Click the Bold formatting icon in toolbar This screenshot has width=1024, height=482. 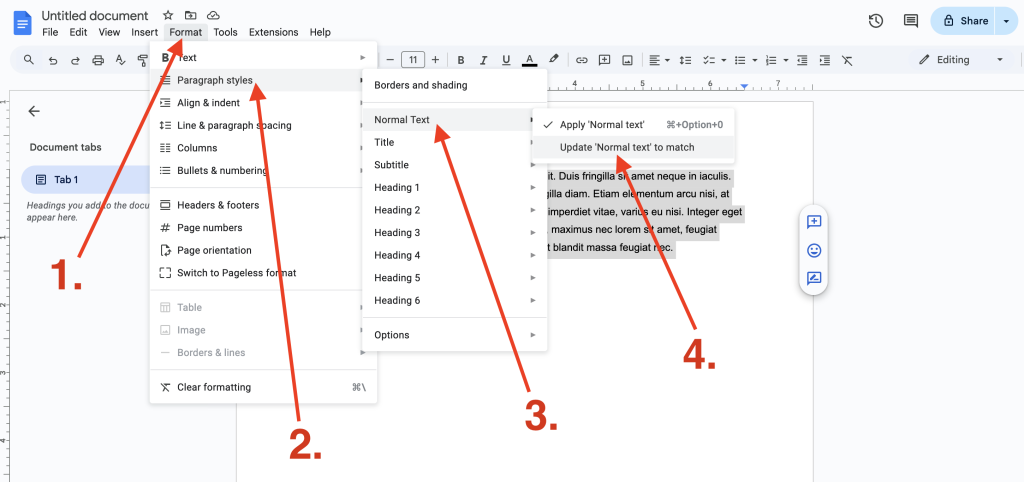click(x=460, y=60)
